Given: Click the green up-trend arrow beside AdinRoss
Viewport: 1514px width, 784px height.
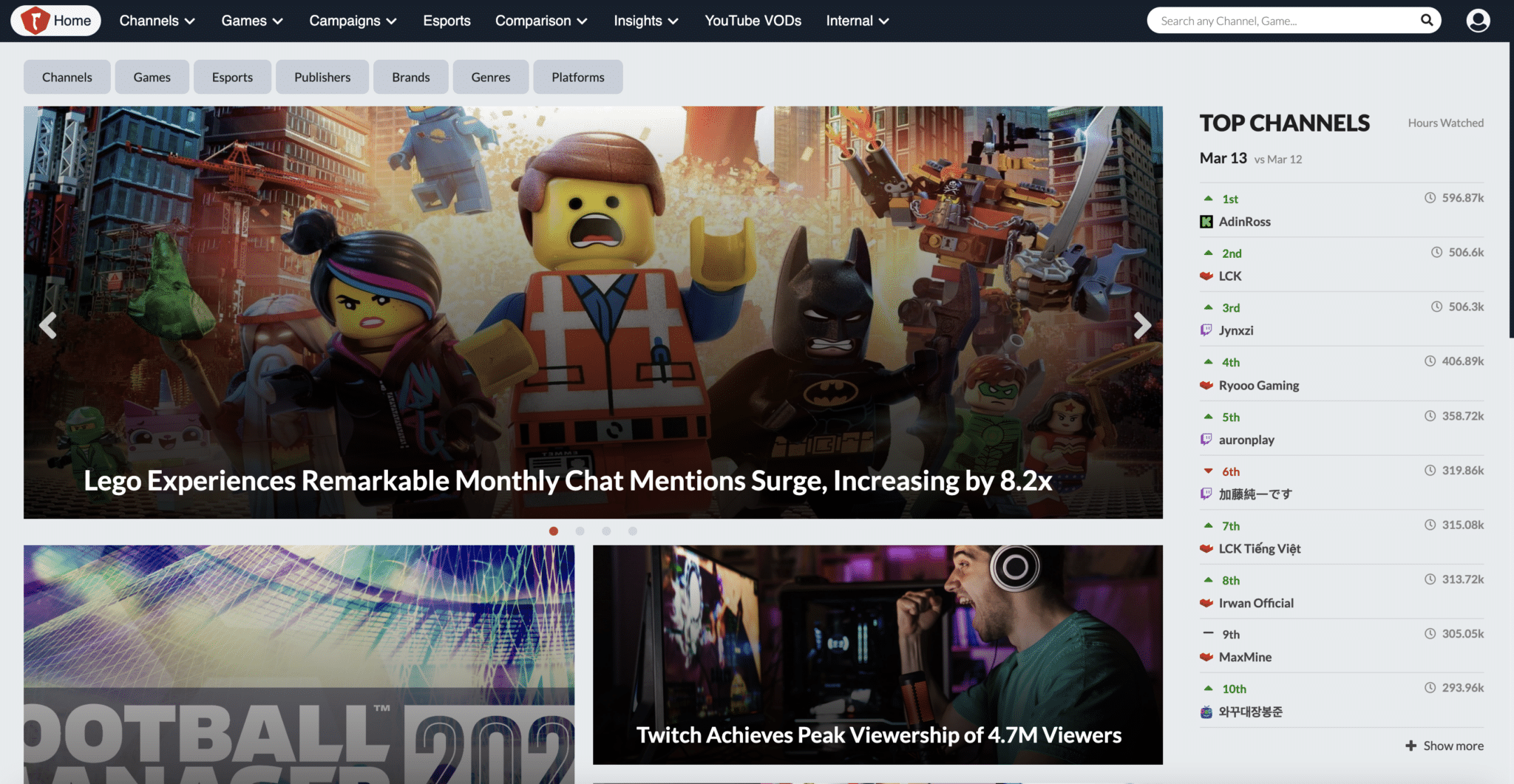Looking at the screenshot, I should pyautogui.click(x=1208, y=198).
